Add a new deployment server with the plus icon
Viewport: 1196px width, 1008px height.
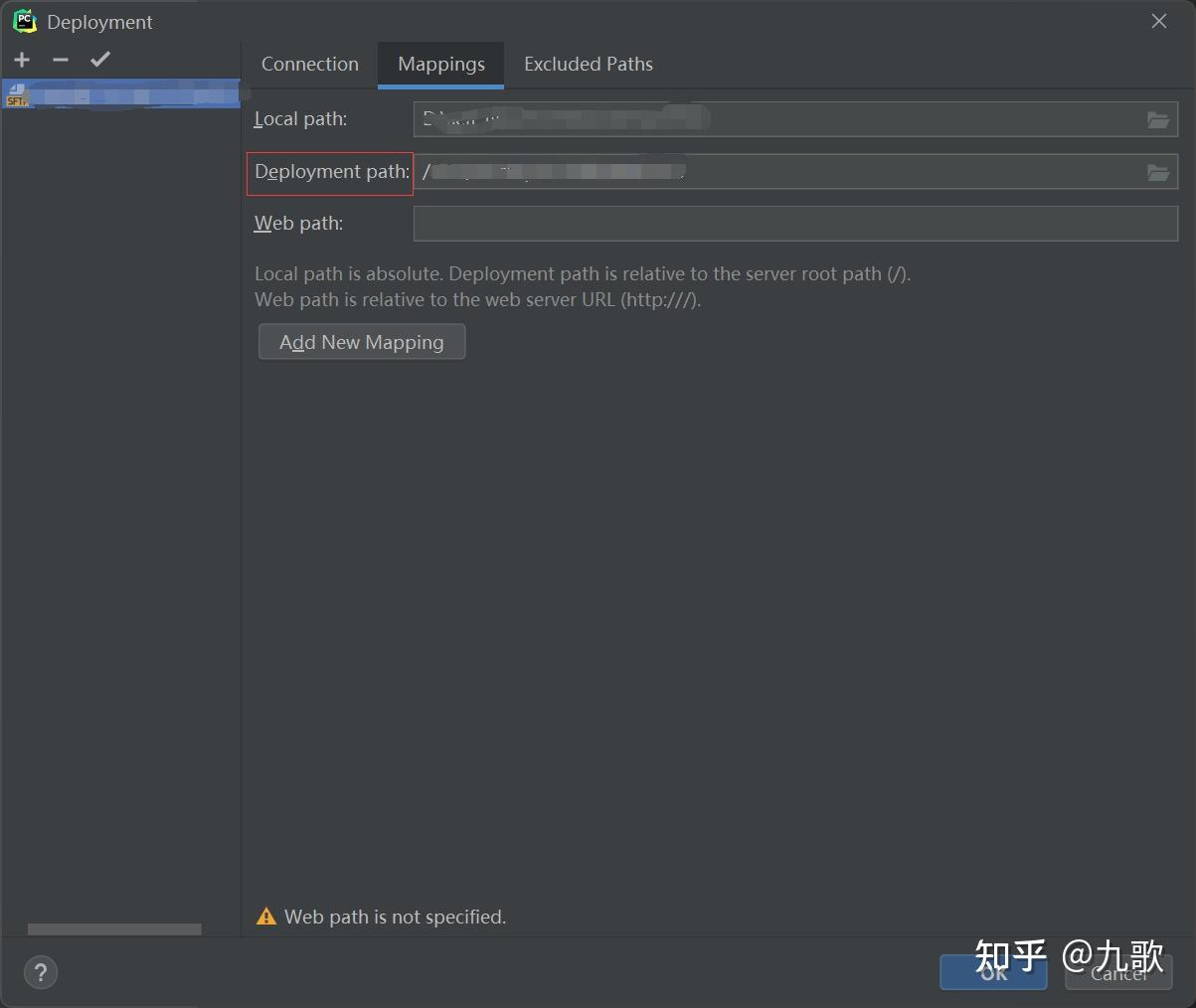(x=21, y=59)
